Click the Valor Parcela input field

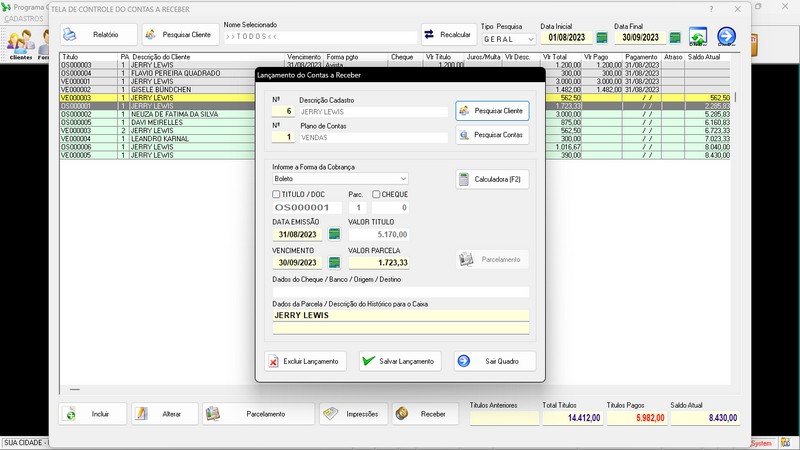[377, 262]
